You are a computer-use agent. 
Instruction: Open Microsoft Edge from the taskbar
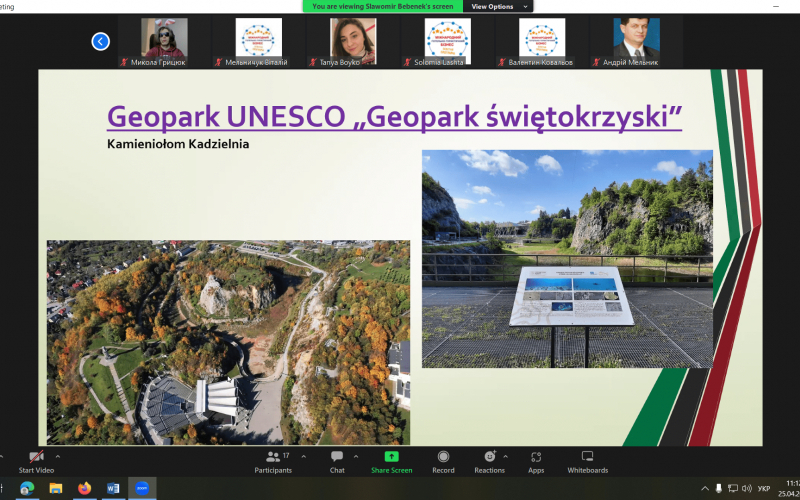coord(27,488)
